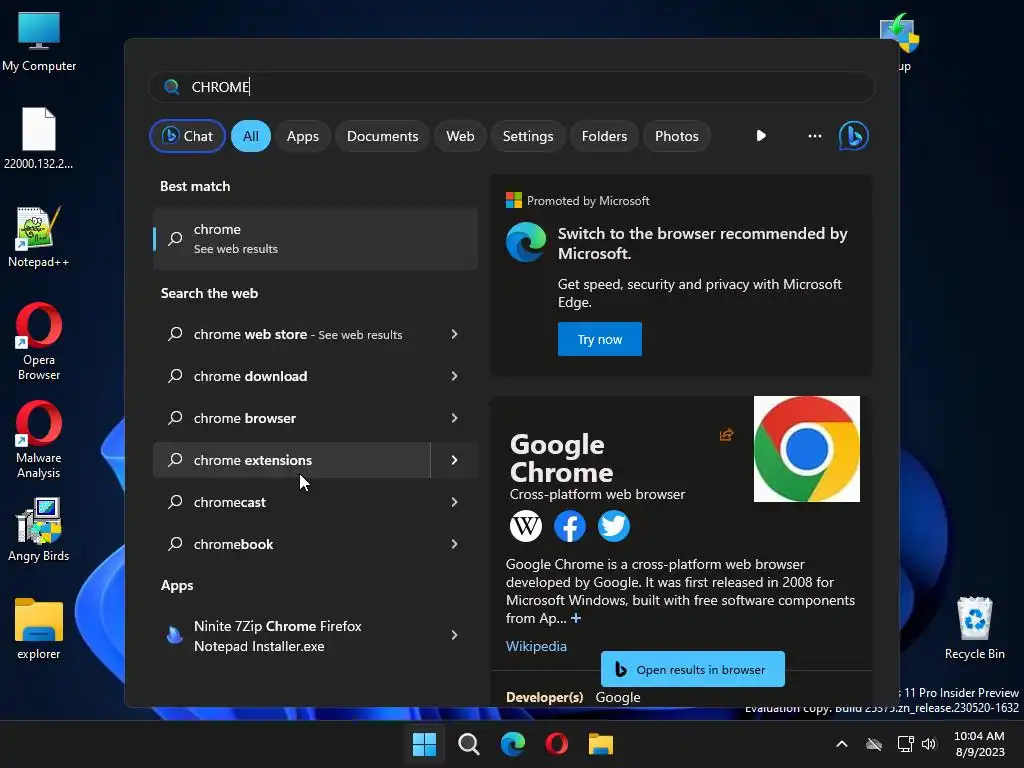Open Microsoft Edge from taskbar
The height and width of the screenshot is (768, 1024).
click(513, 744)
